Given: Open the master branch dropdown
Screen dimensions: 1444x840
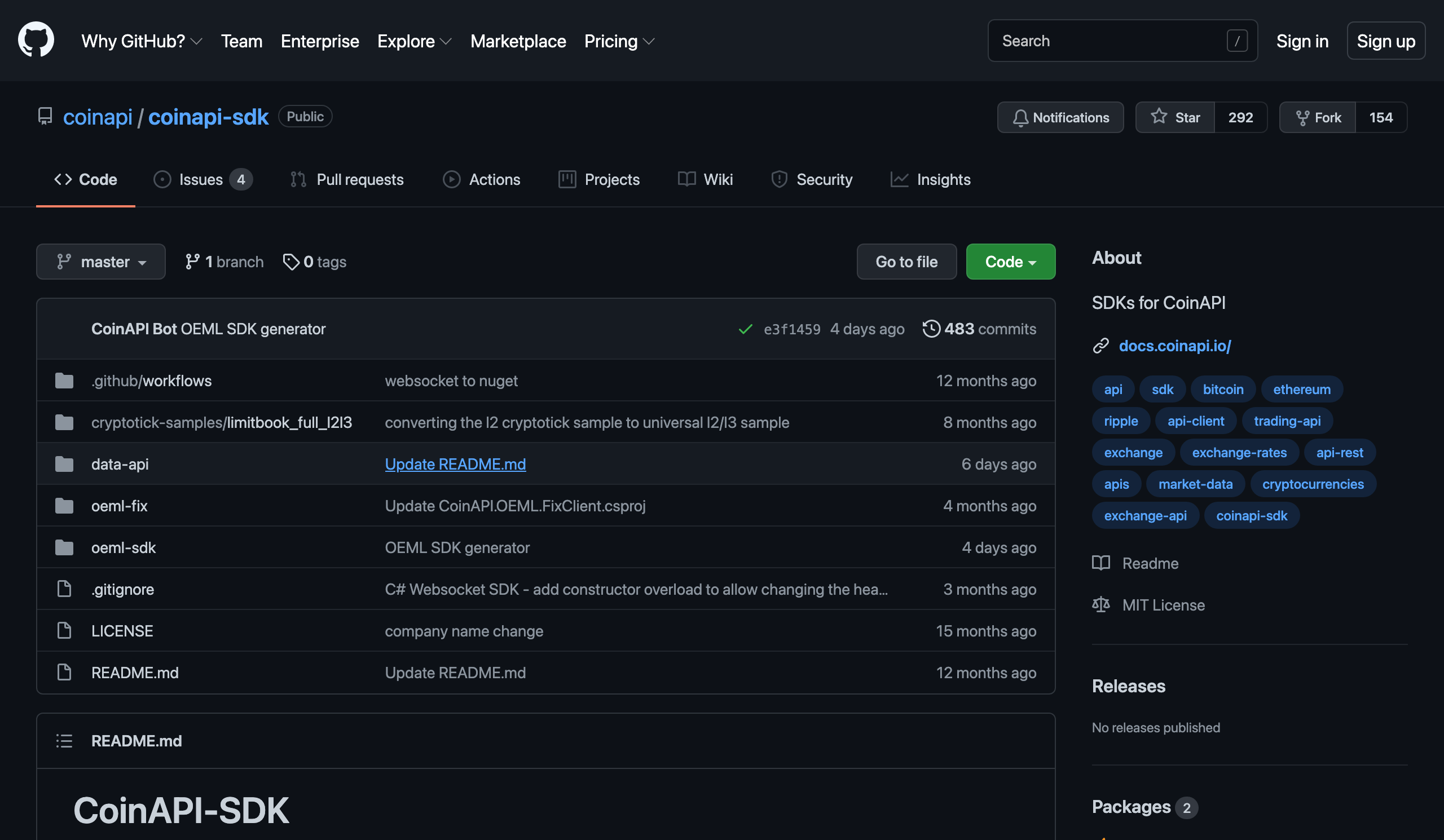Looking at the screenshot, I should pos(101,261).
